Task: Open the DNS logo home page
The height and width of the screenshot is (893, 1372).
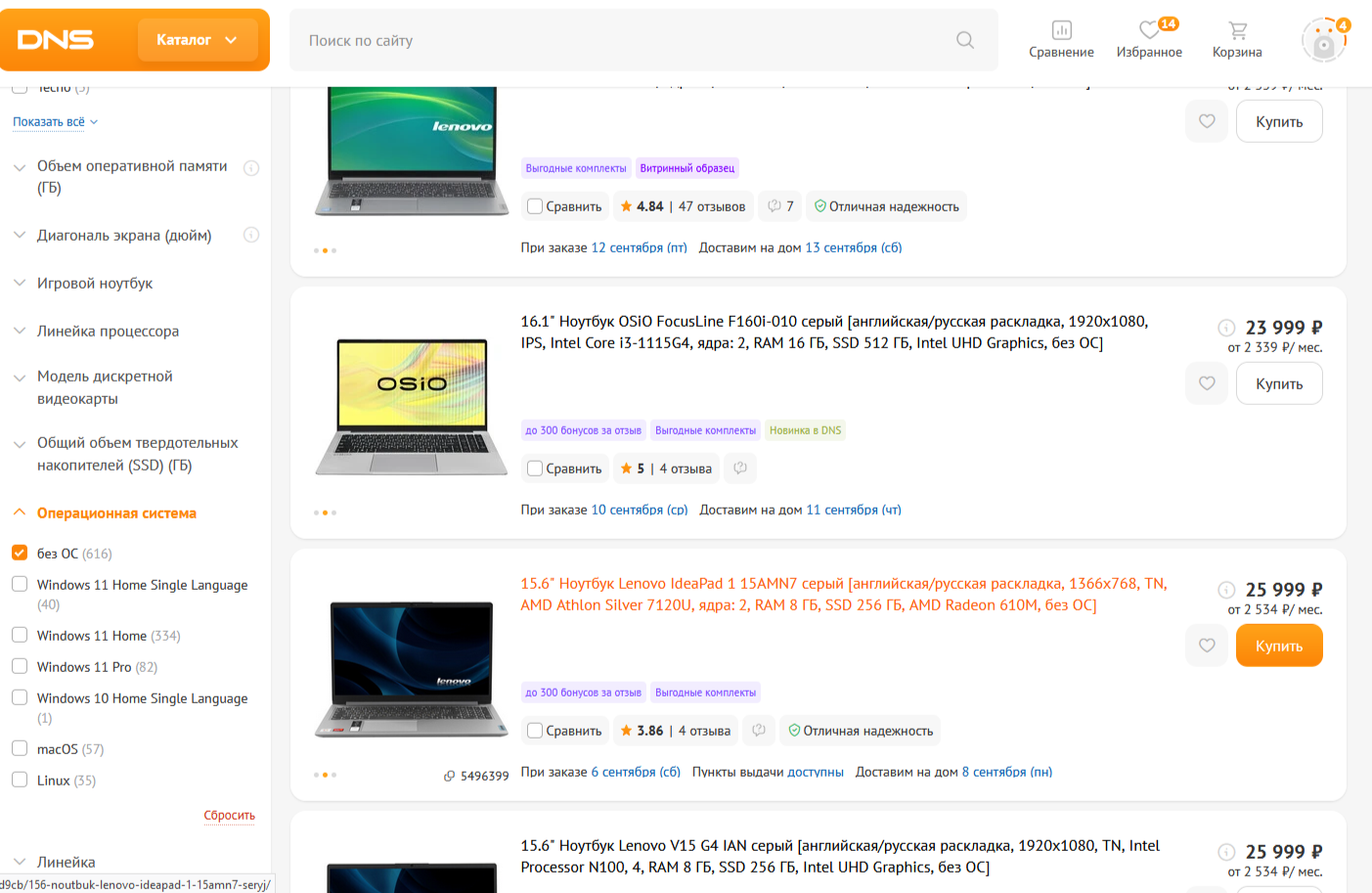Action: click(56, 40)
